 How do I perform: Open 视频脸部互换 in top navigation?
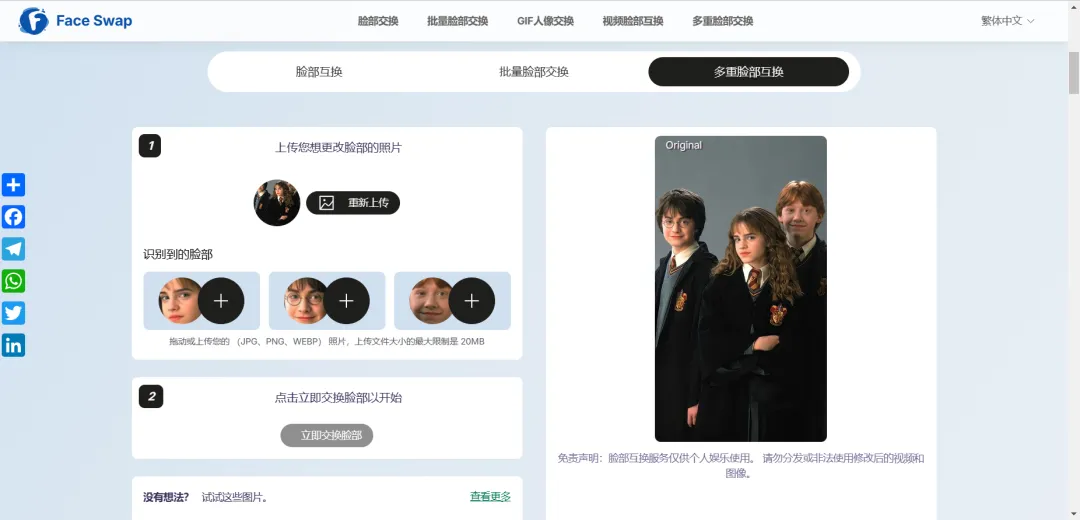(632, 21)
